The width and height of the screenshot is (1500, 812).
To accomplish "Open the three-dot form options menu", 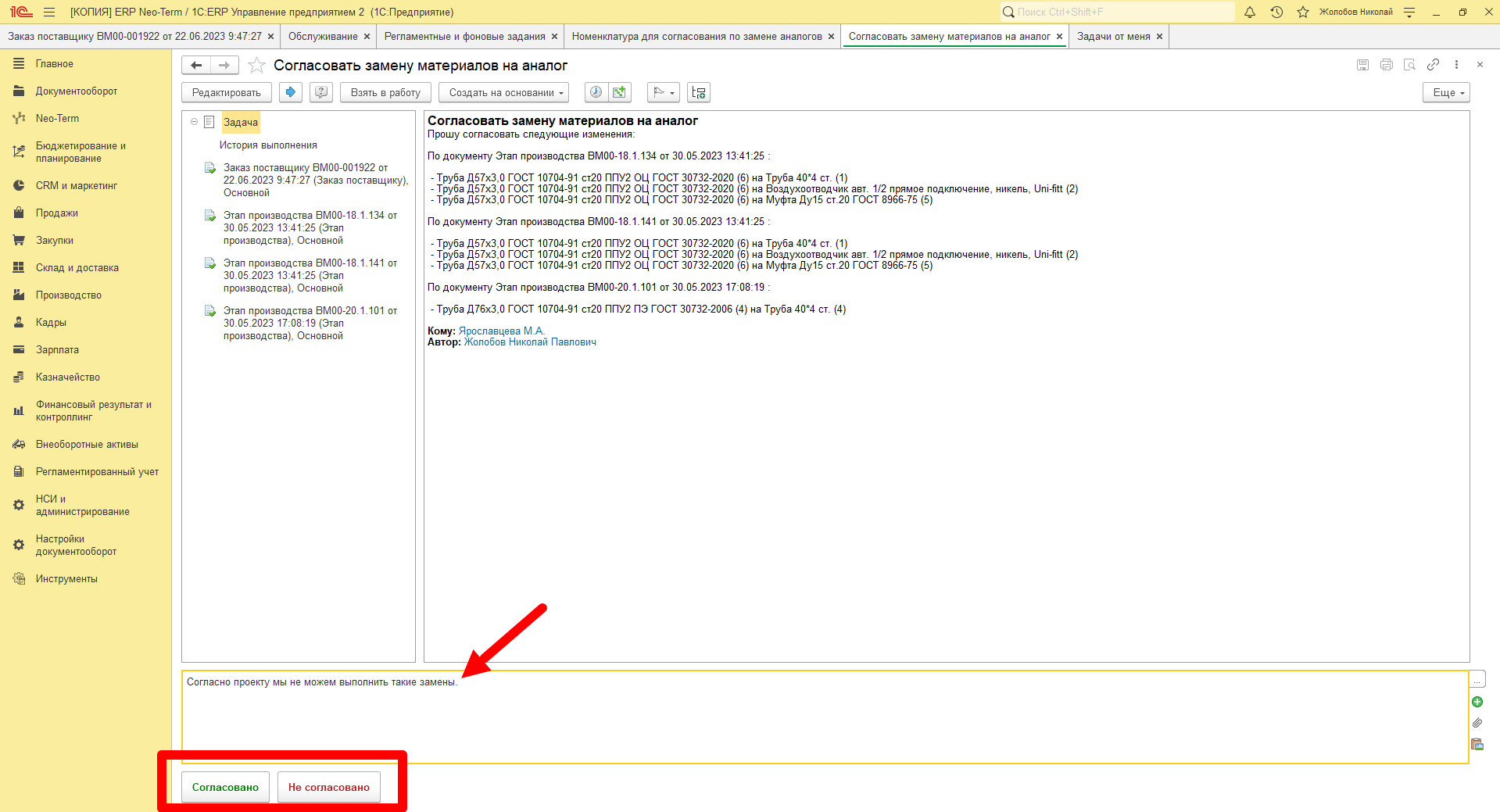I will (1456, 65).
